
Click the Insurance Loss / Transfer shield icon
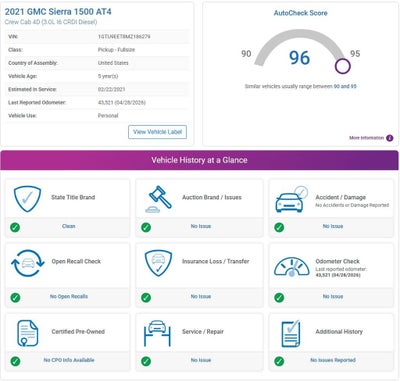click(158, 263)
